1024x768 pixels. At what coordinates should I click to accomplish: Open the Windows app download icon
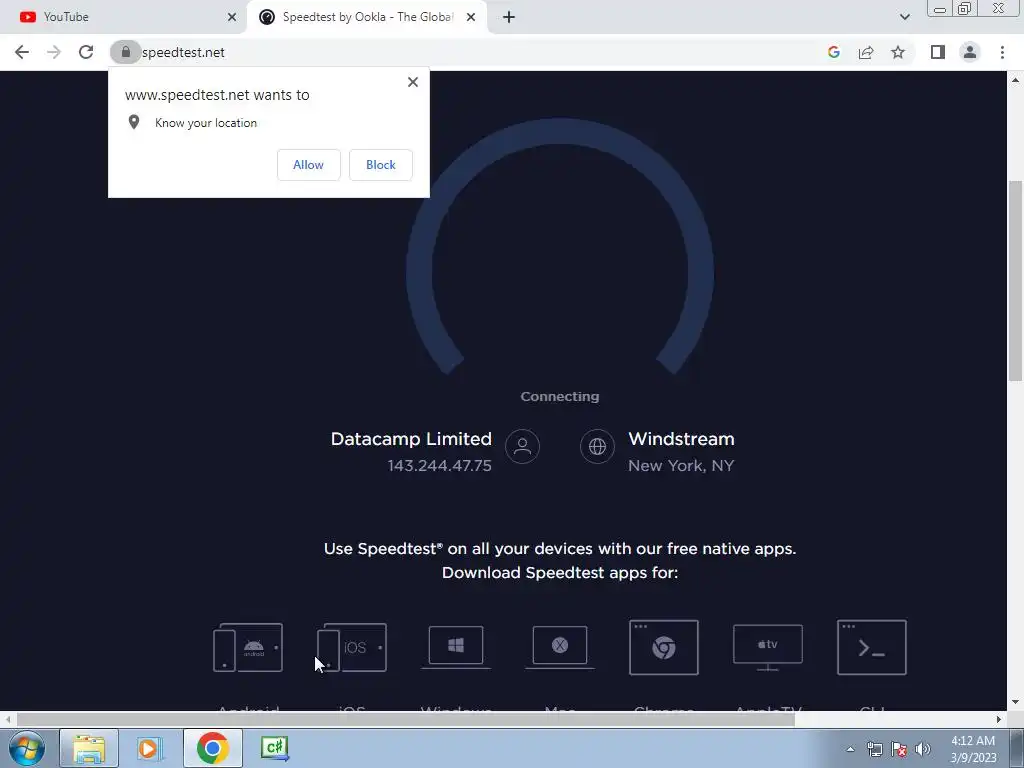456,647
